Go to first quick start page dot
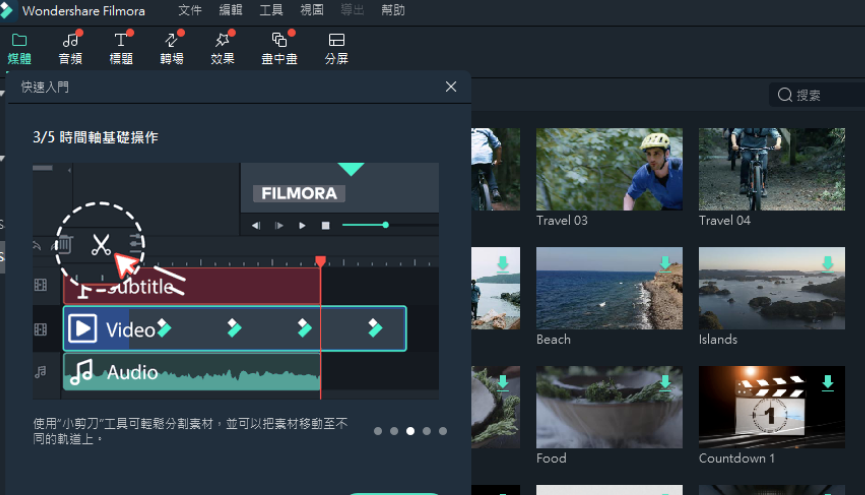This screenshot has width=865, height=495. click(378, 431)
